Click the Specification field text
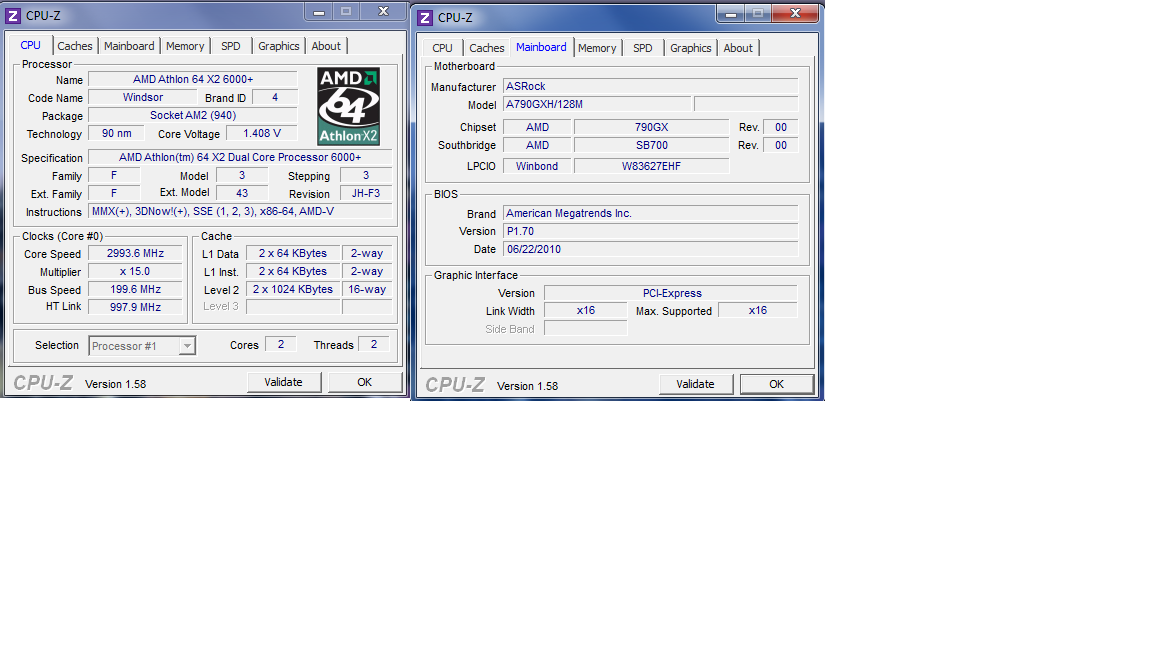1152x648 pixels. pyautogui.click(x=240, y=157)
